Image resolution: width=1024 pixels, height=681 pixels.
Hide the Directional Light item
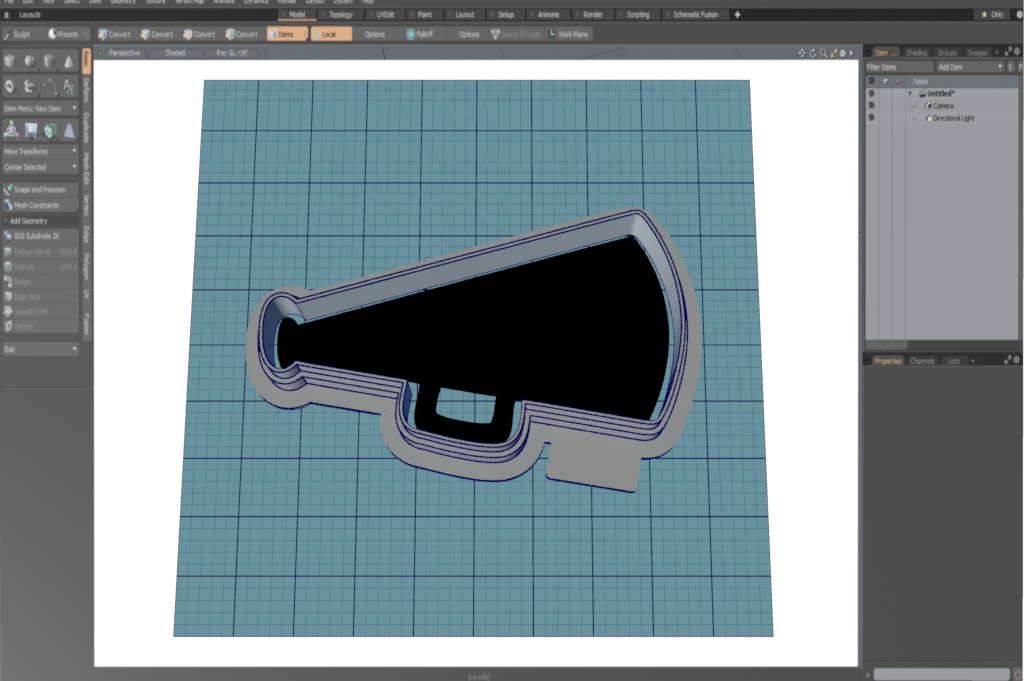pyautogui.click(x=871, y=118)
